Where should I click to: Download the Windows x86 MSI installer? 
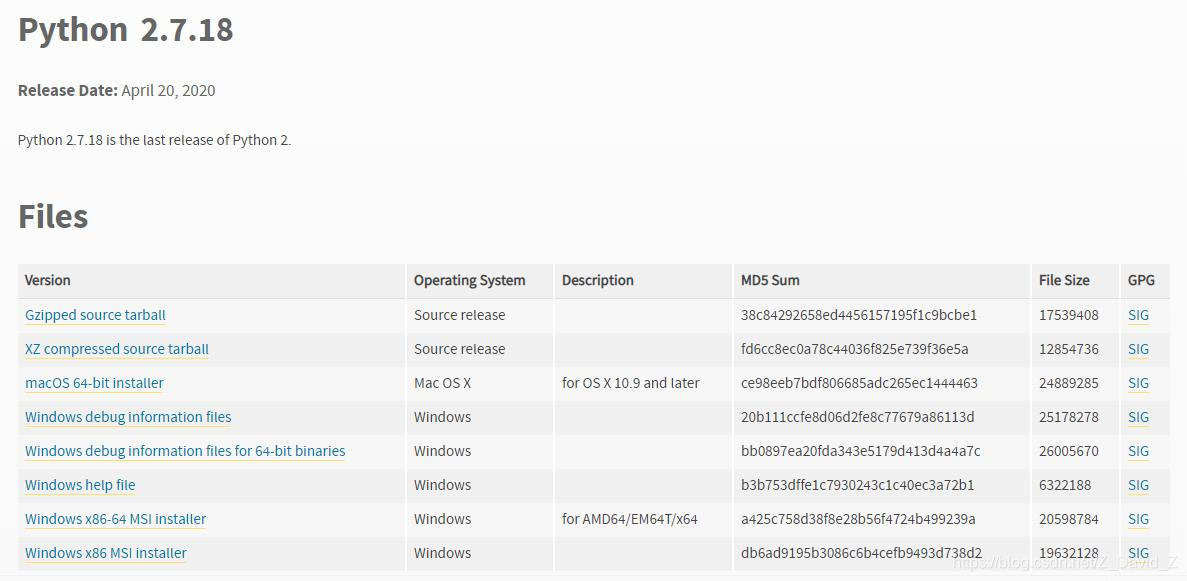(x=106, y=554)
